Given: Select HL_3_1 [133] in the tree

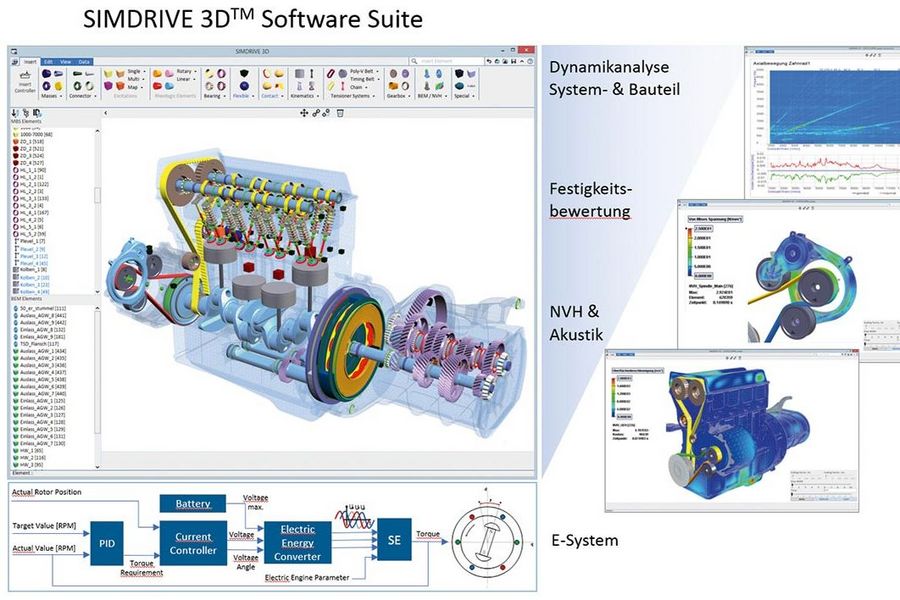Looking at the screenshot, I should click(x=31, y=198).
